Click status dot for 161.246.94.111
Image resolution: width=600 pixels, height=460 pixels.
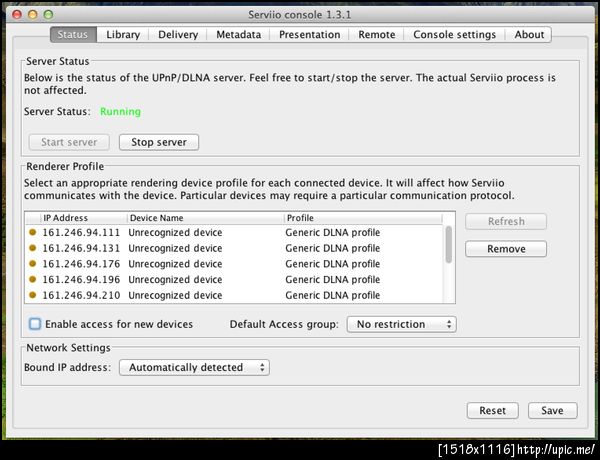(x=33, y=232)
